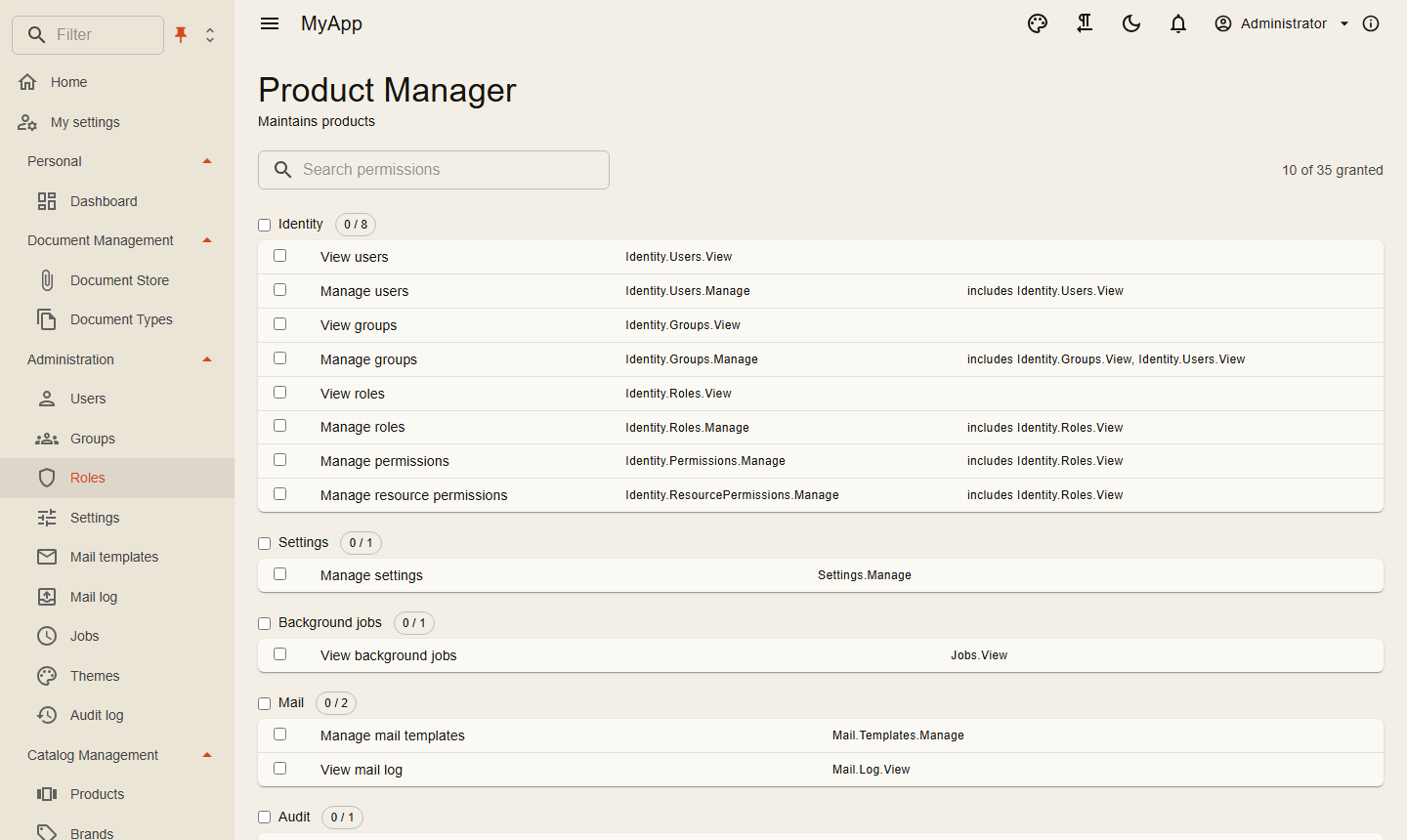Open Document Types
The width and height of the screenshot is (1407, 840).
pyautogui.click(x=117, y=319)
